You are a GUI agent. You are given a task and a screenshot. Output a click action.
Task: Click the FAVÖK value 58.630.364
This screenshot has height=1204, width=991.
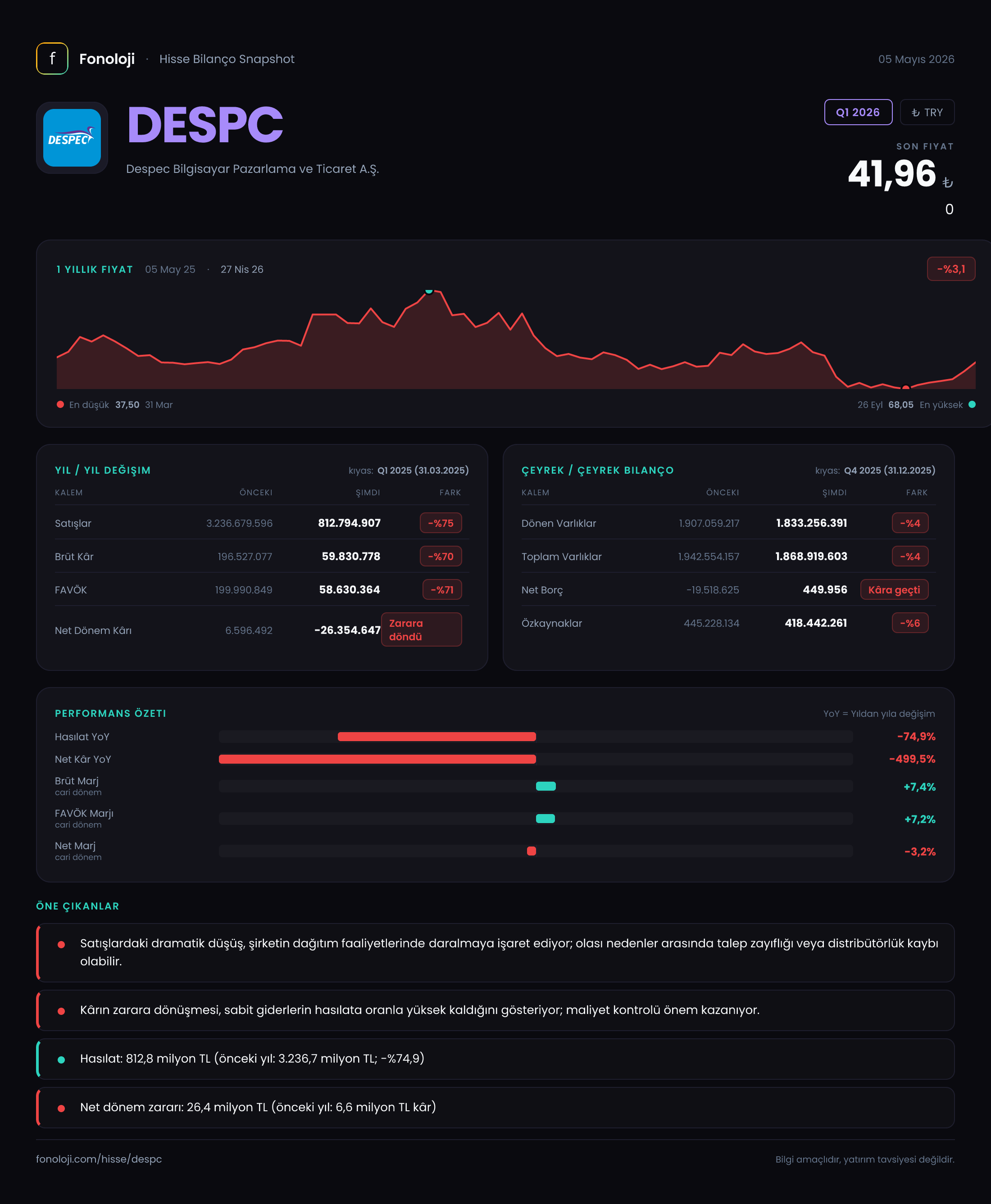(350, 590)
